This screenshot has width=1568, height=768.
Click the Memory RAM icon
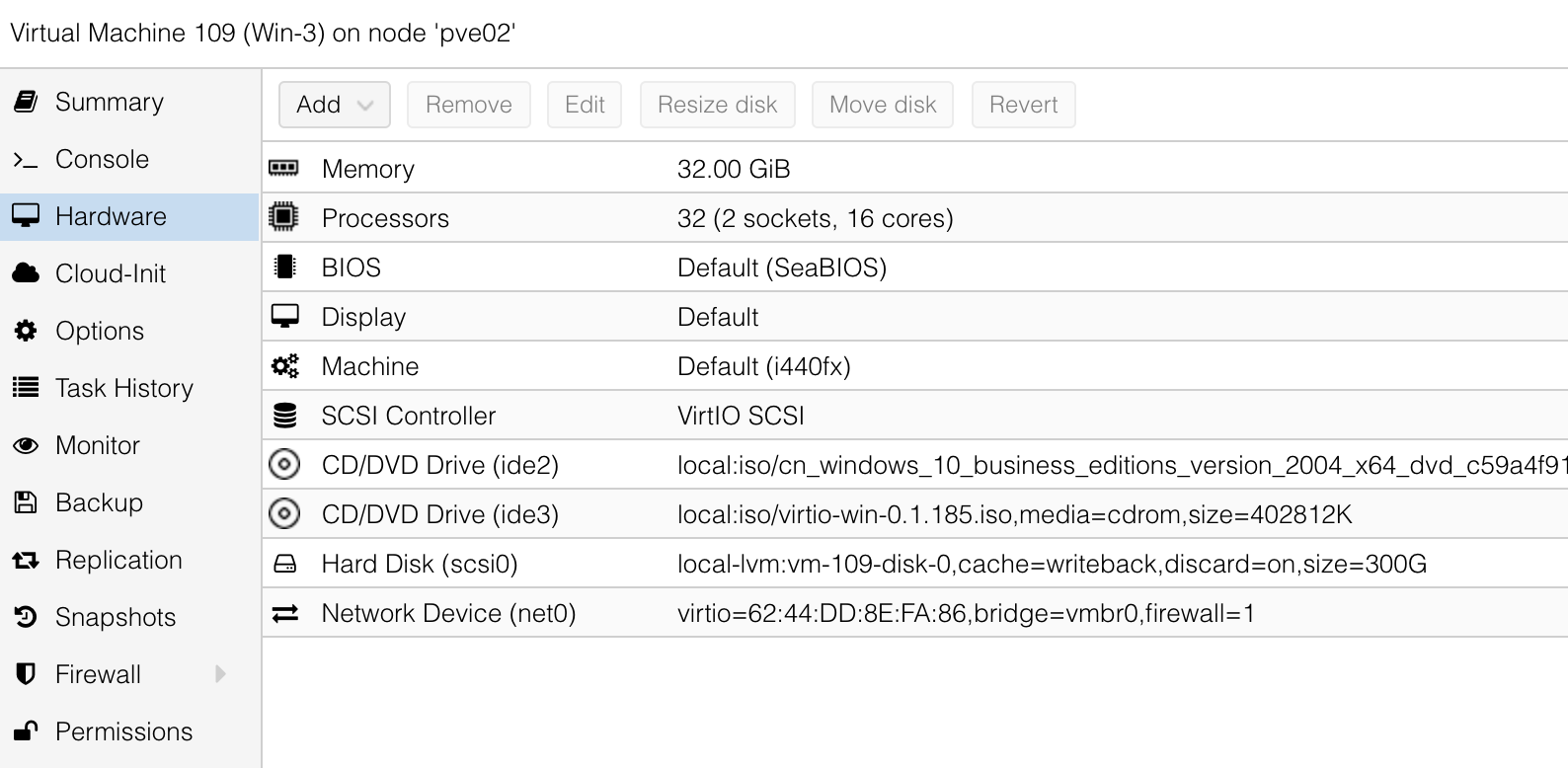(x=283, y=169)
